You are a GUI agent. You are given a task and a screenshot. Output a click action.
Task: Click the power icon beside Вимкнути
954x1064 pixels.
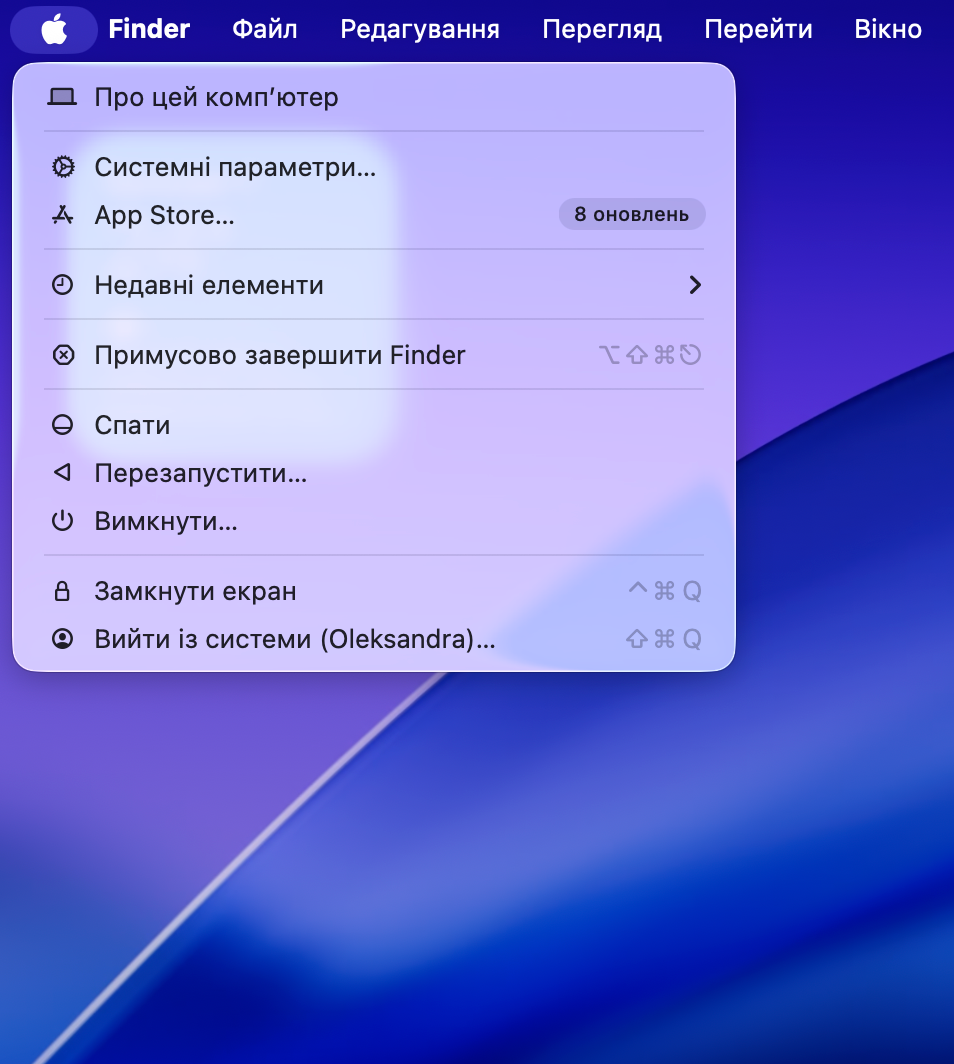click(62, 521)
